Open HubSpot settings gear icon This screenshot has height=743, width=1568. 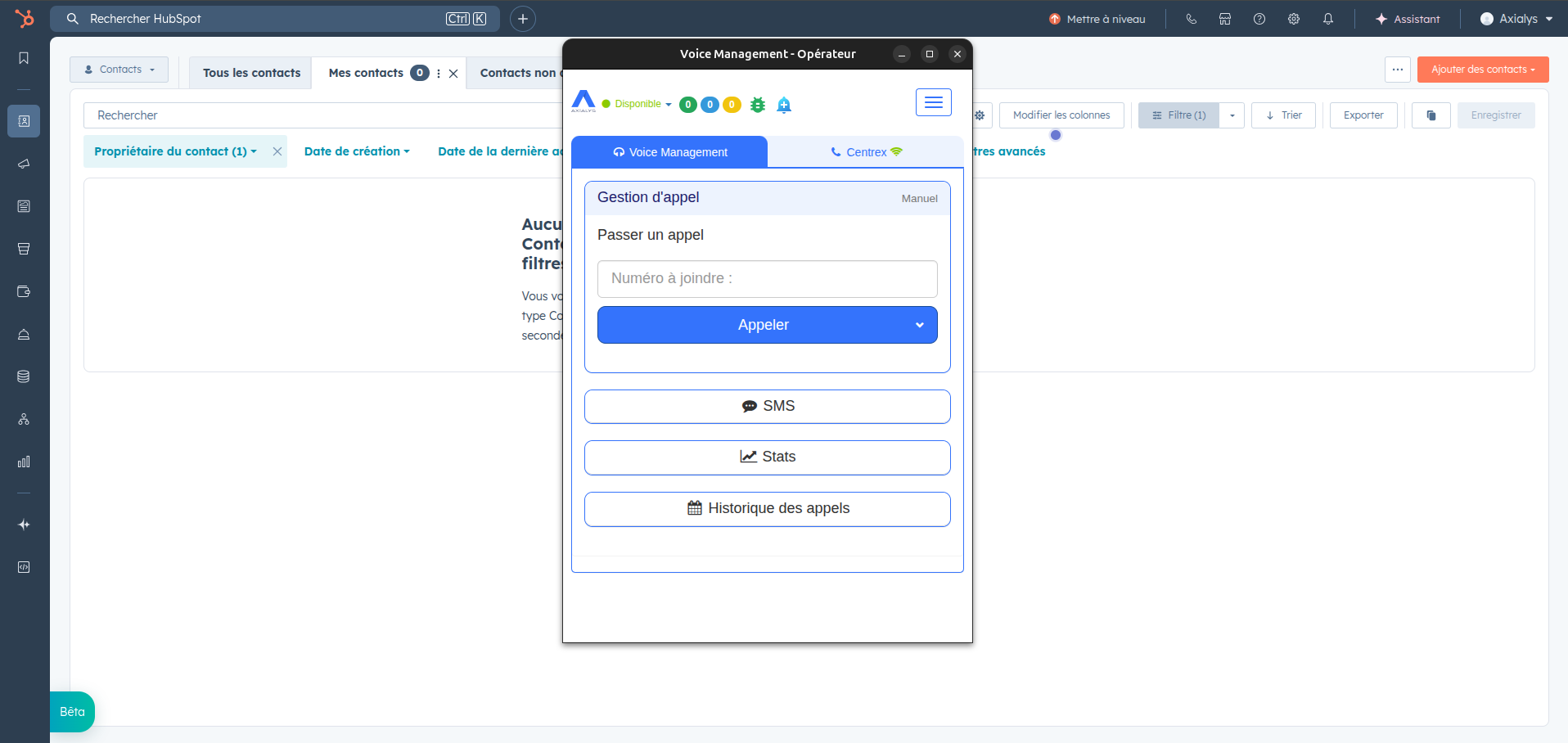(x=1294, y=19)
